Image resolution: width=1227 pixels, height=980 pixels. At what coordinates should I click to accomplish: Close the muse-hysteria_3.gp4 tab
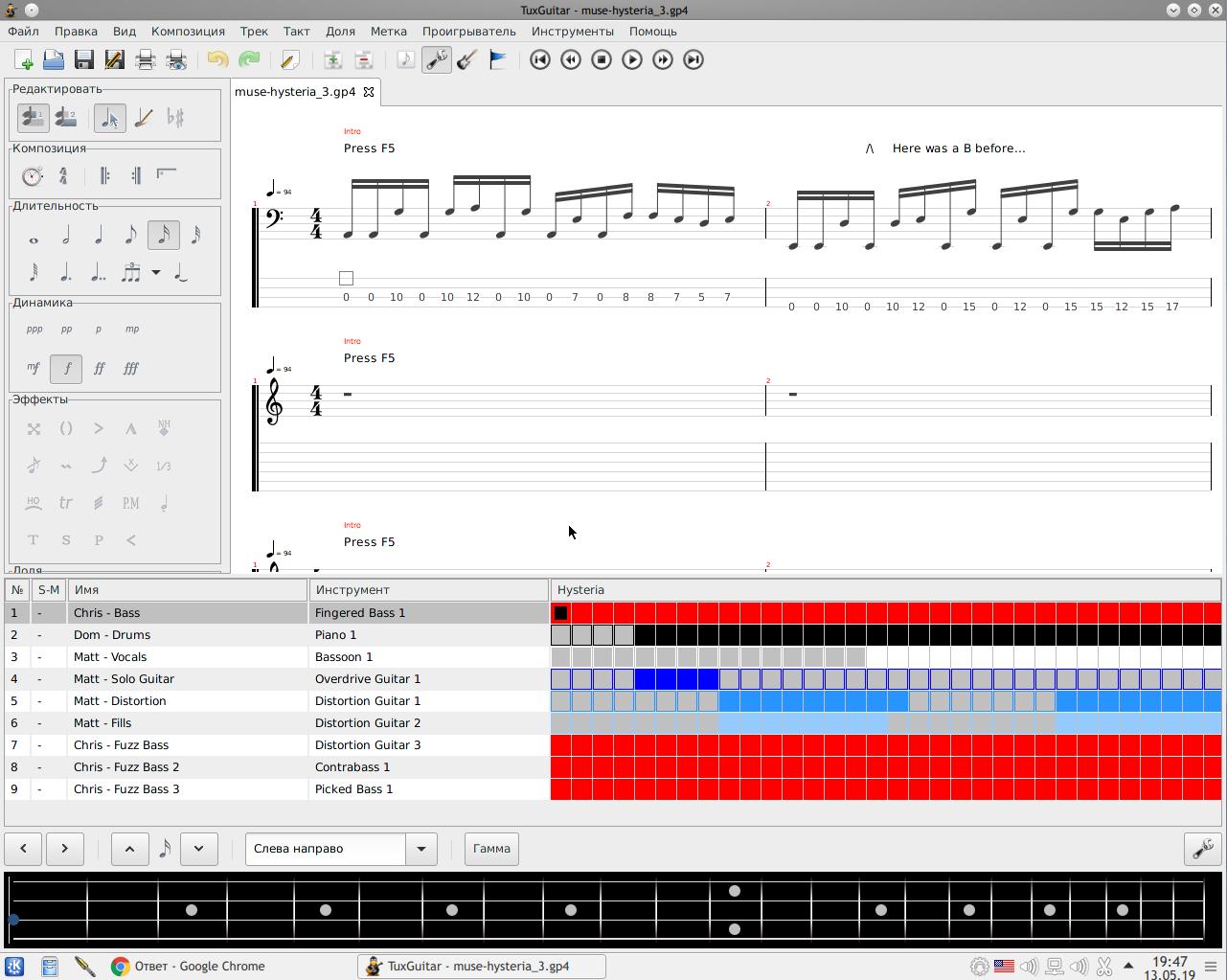point(368,92)
